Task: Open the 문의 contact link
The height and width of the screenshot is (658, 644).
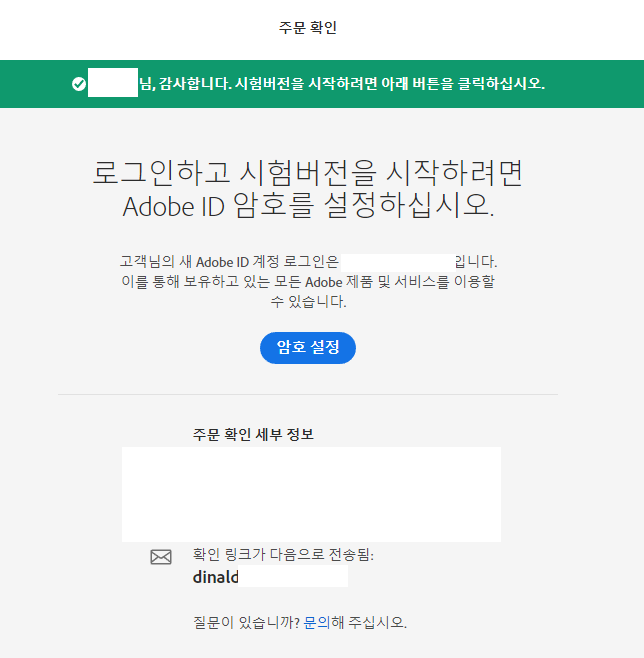Action: [x=316, y=622]
